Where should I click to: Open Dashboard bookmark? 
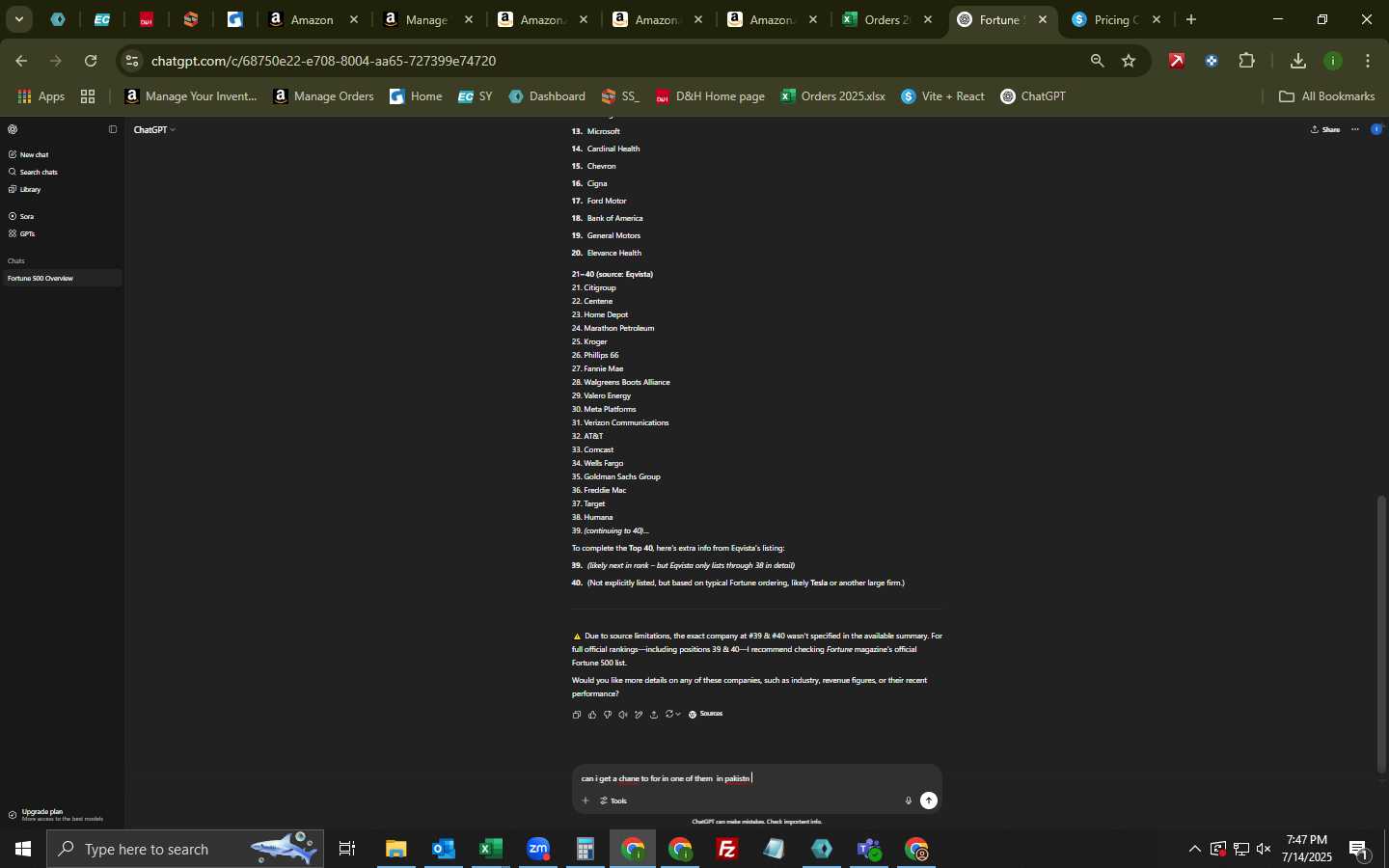(547, 96)
